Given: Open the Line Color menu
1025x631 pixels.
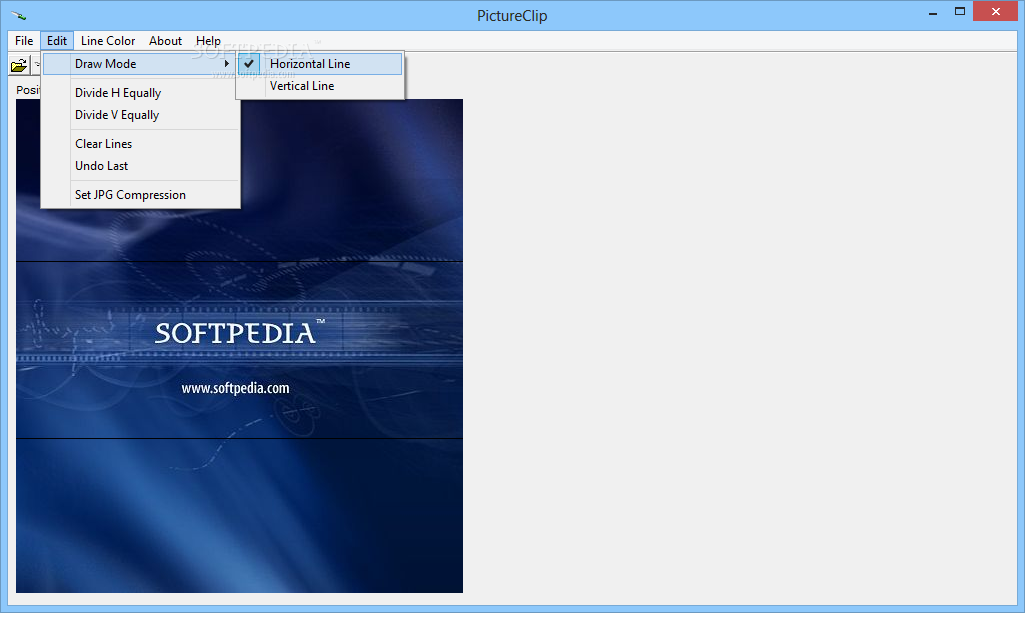Looking at the screenshot, I should click(x=108, y=41).
